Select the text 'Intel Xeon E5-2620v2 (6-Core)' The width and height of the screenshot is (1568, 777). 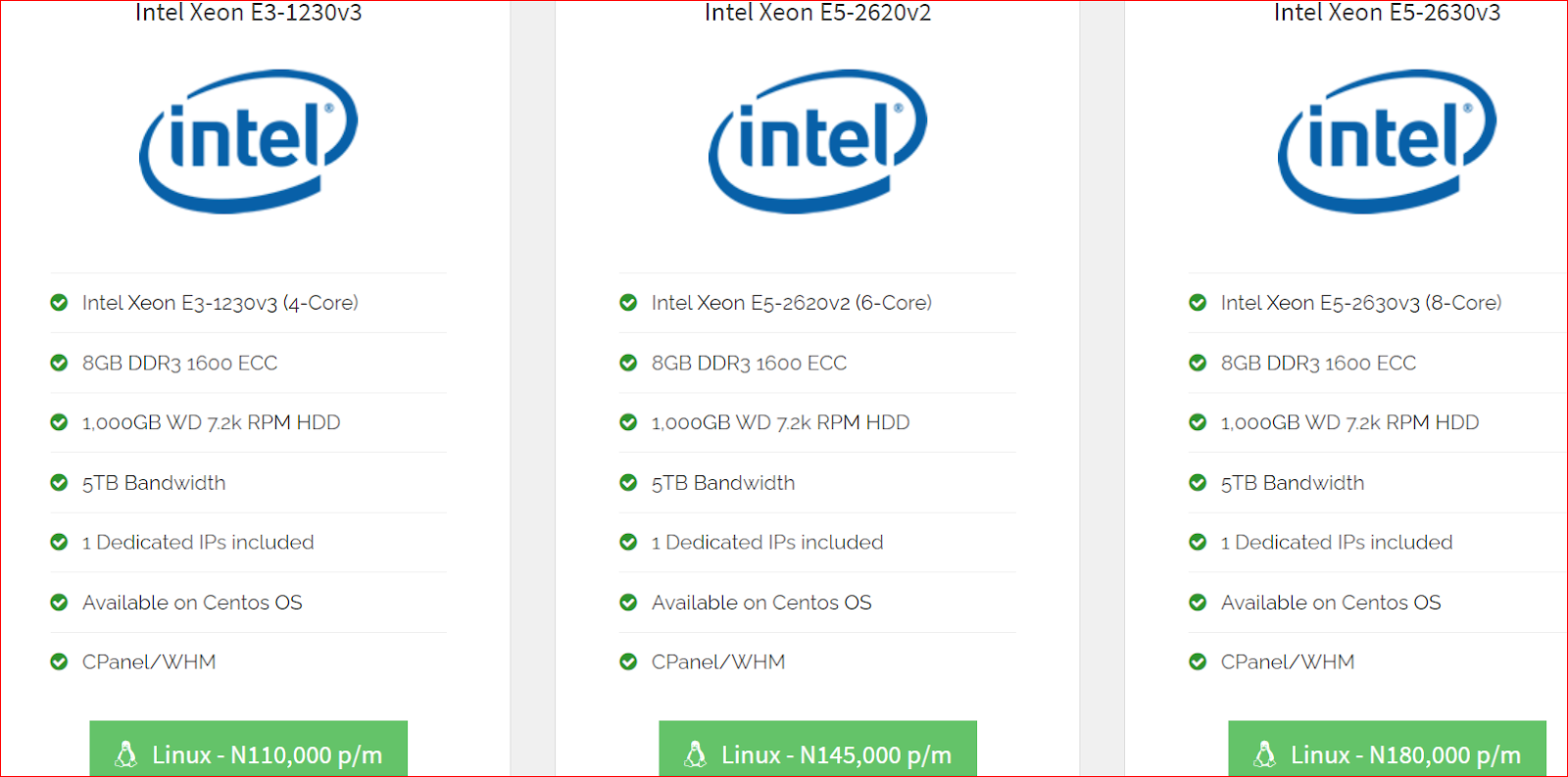(792, 304)
